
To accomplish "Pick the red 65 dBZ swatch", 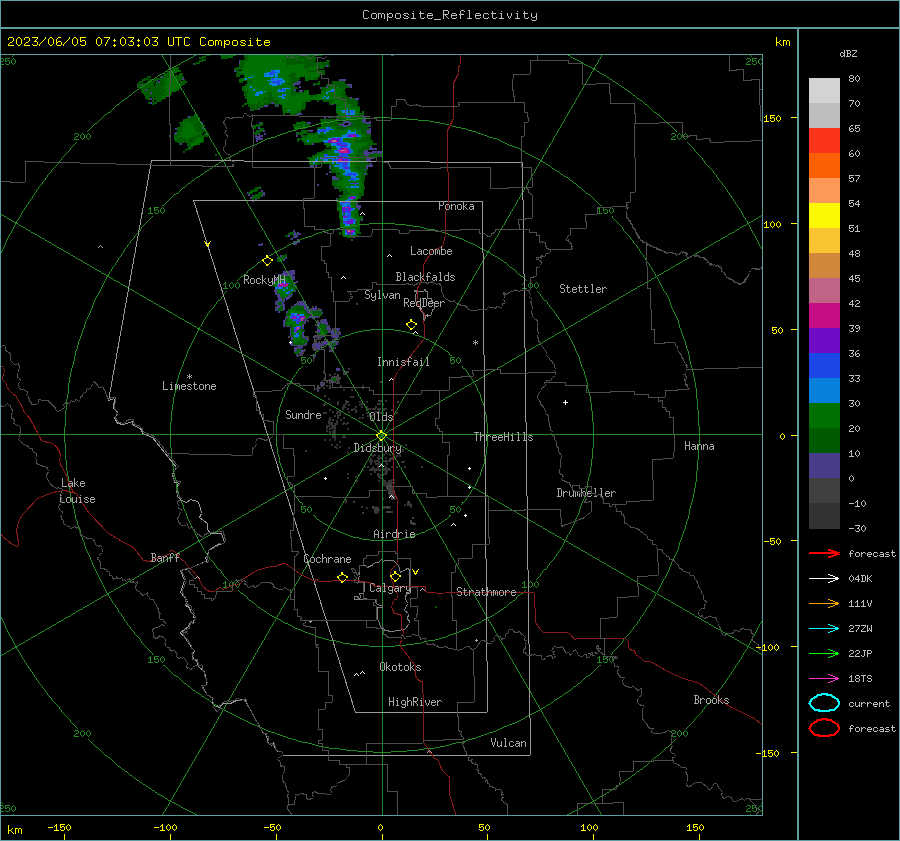I will pos(824,140).
